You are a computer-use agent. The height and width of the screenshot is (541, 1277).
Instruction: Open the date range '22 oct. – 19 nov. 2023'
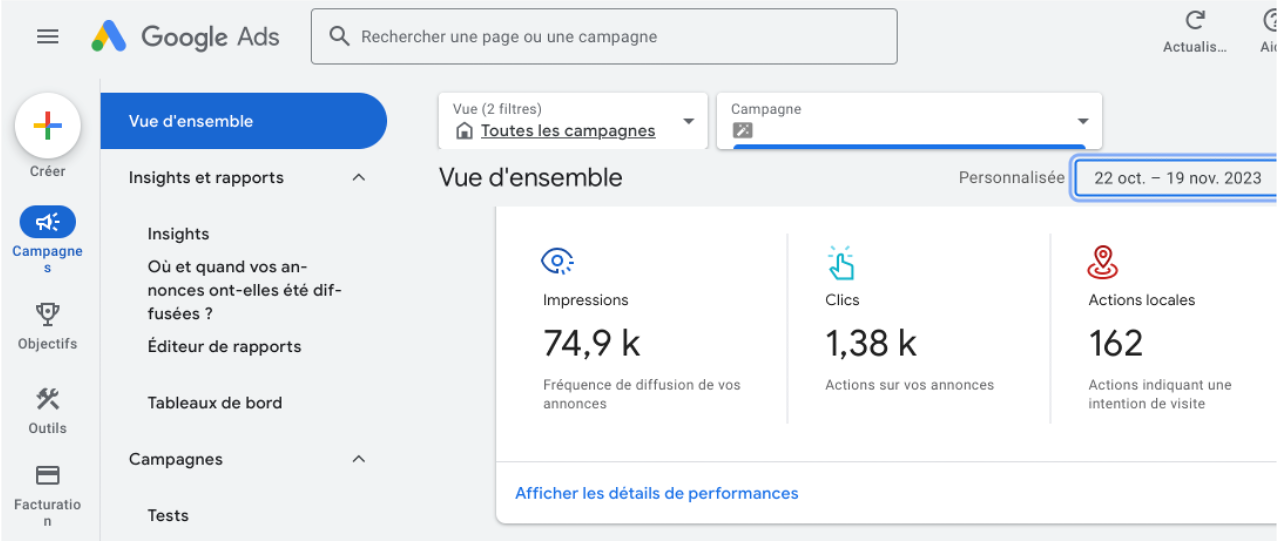[x=1177, y=178]
